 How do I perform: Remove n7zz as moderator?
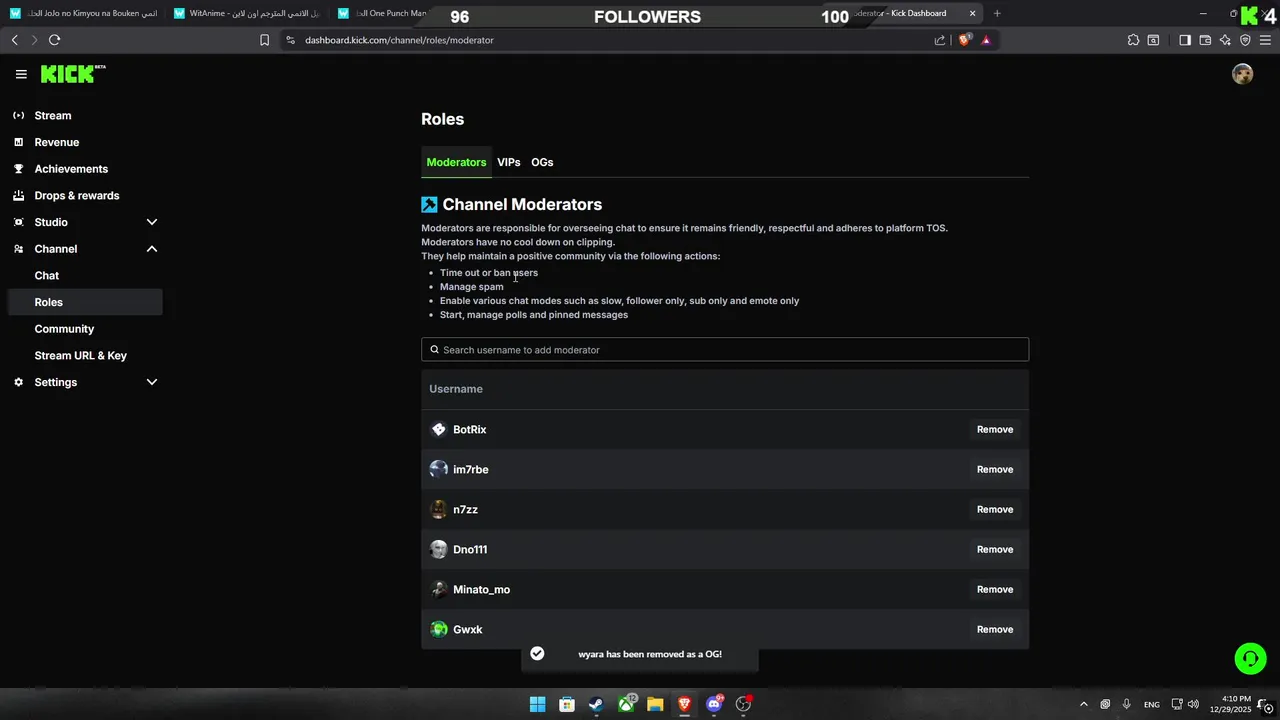tap(995, 509)
